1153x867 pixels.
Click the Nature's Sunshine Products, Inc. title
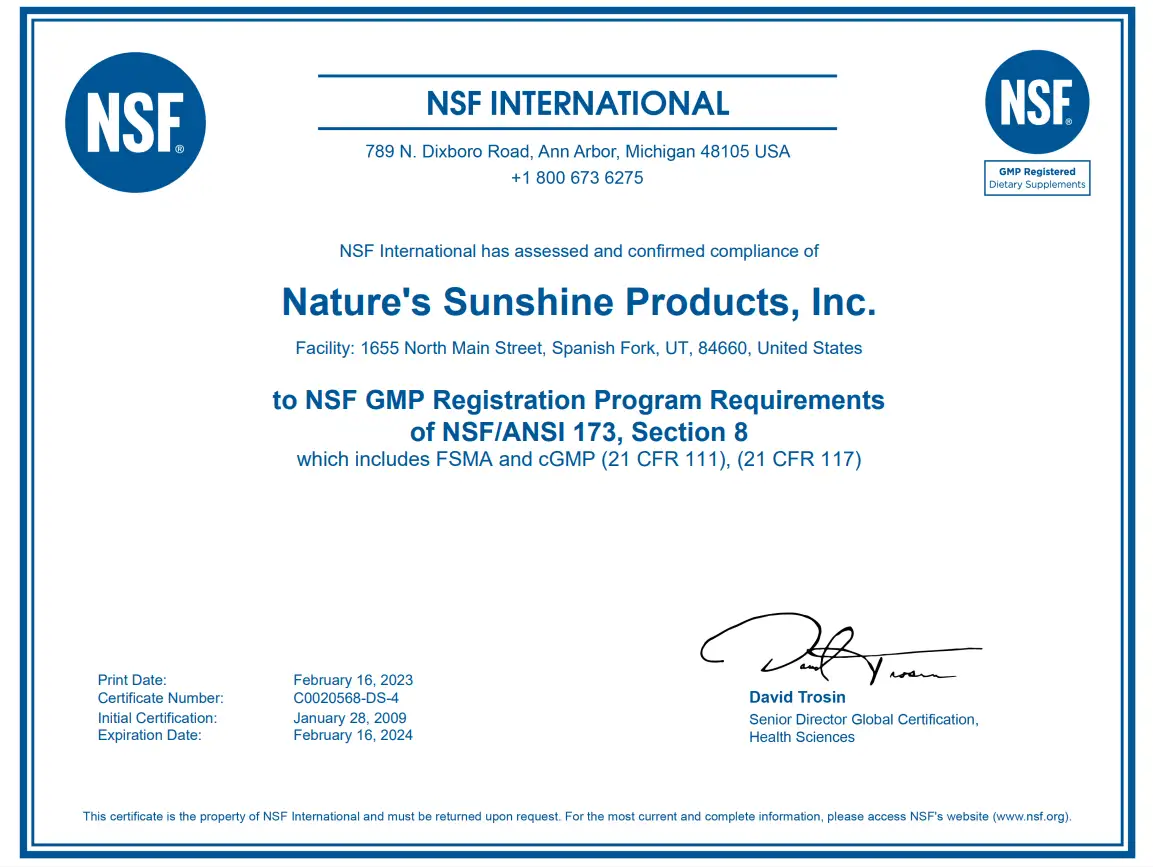pos(578,301)
